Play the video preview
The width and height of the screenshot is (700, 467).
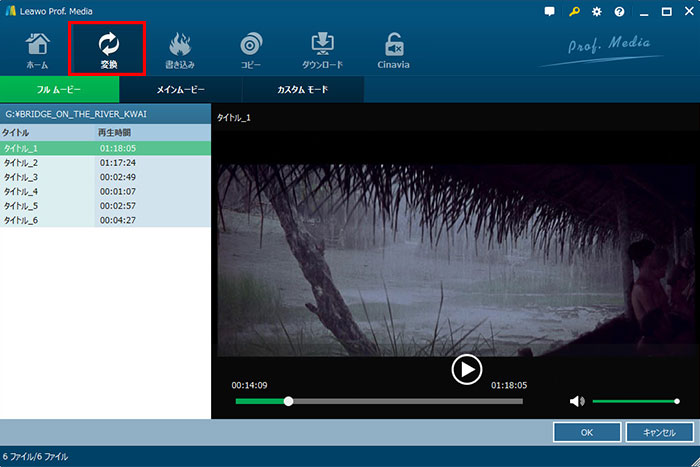click(x=466, y=369)
